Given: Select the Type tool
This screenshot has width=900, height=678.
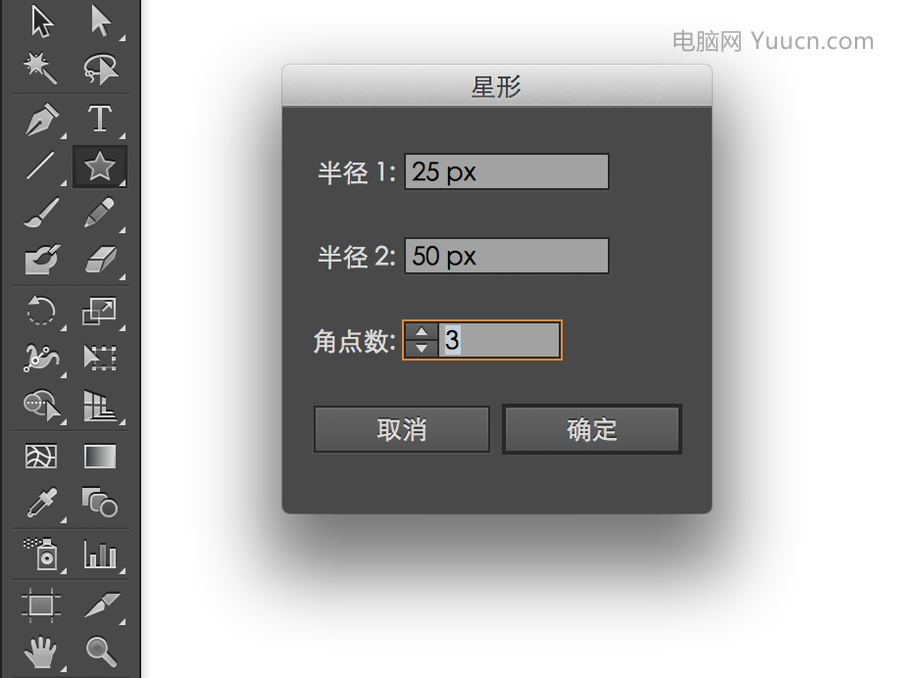Looking at the screenshot, I should pos(100,119).
